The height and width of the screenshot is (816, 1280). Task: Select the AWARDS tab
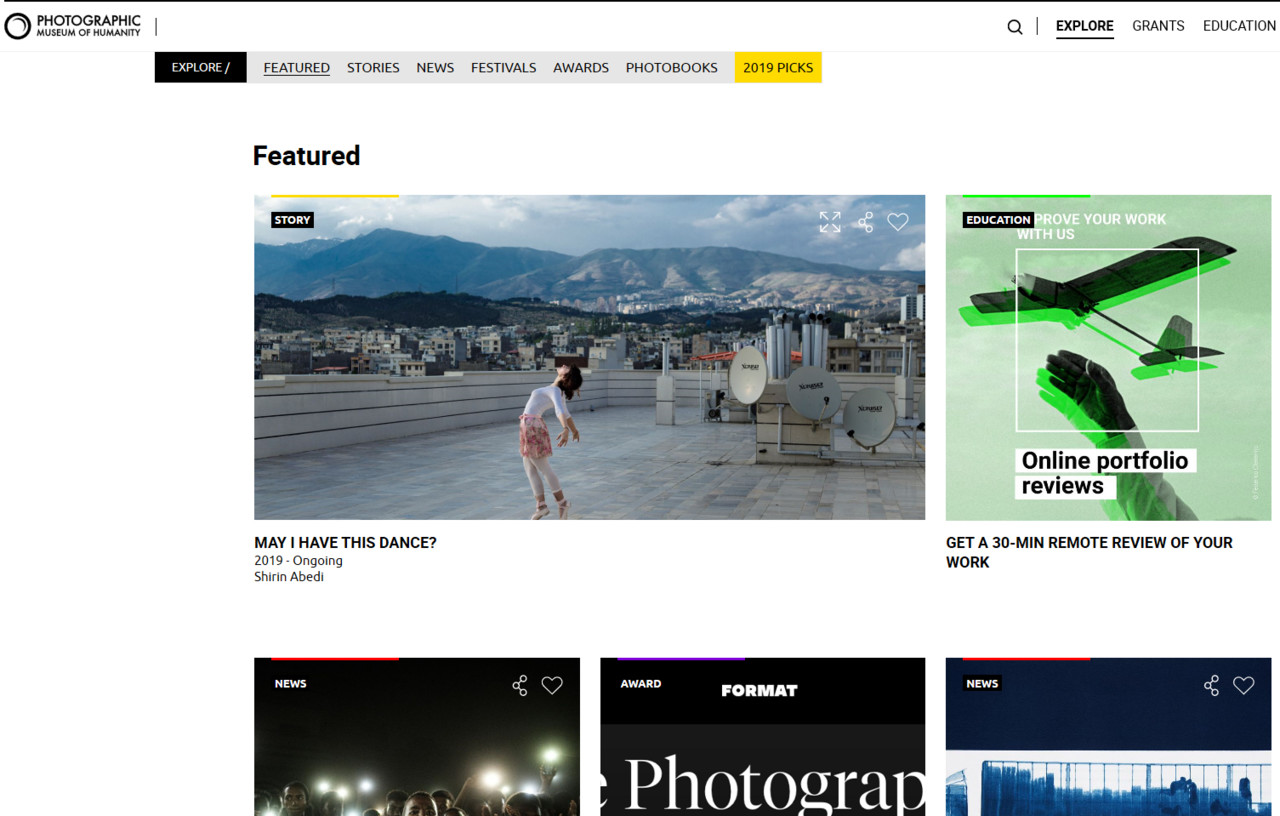pos(581,67)
